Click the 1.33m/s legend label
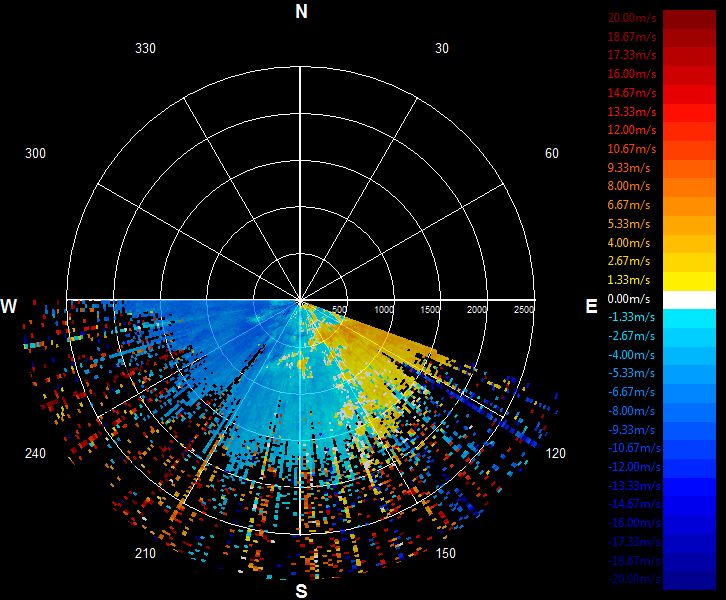Screen dimensions: 726x600 629,280
